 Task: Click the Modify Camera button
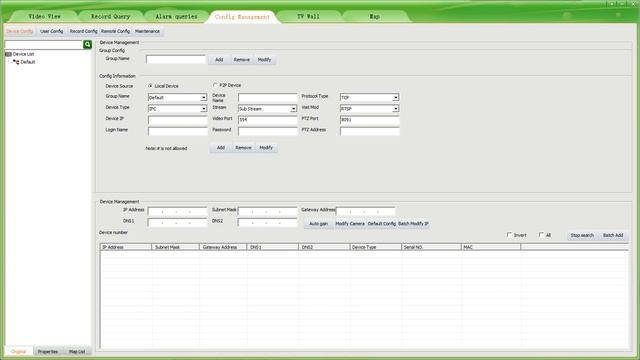tap(350, 224)
